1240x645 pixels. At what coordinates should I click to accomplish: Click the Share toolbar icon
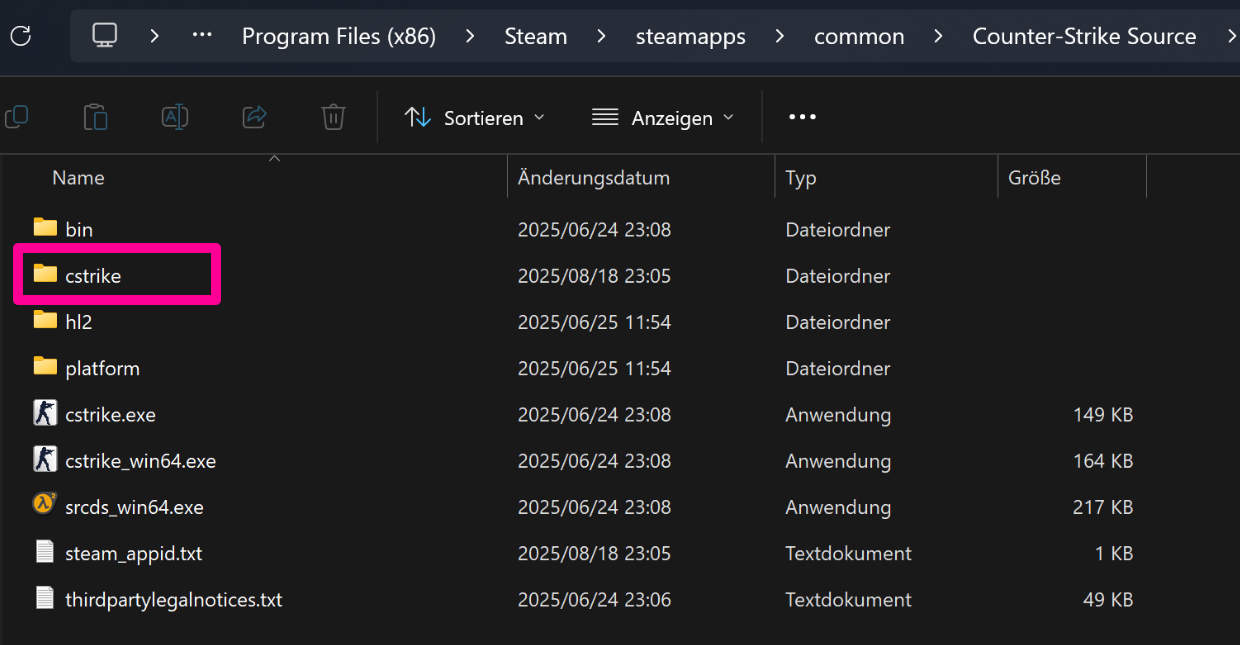coord(254,117)
